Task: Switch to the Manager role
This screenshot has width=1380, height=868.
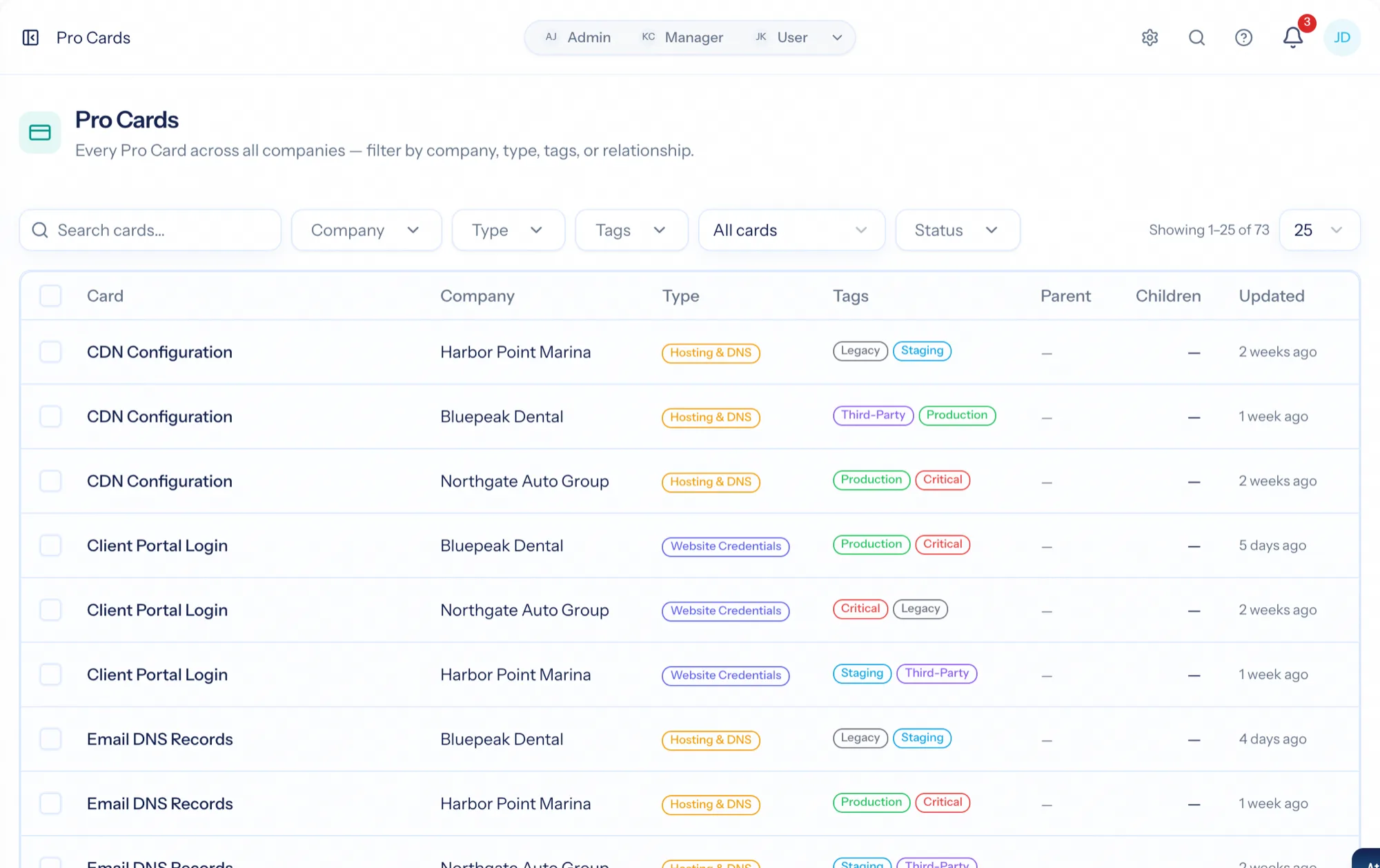Action: coord(682,37)
